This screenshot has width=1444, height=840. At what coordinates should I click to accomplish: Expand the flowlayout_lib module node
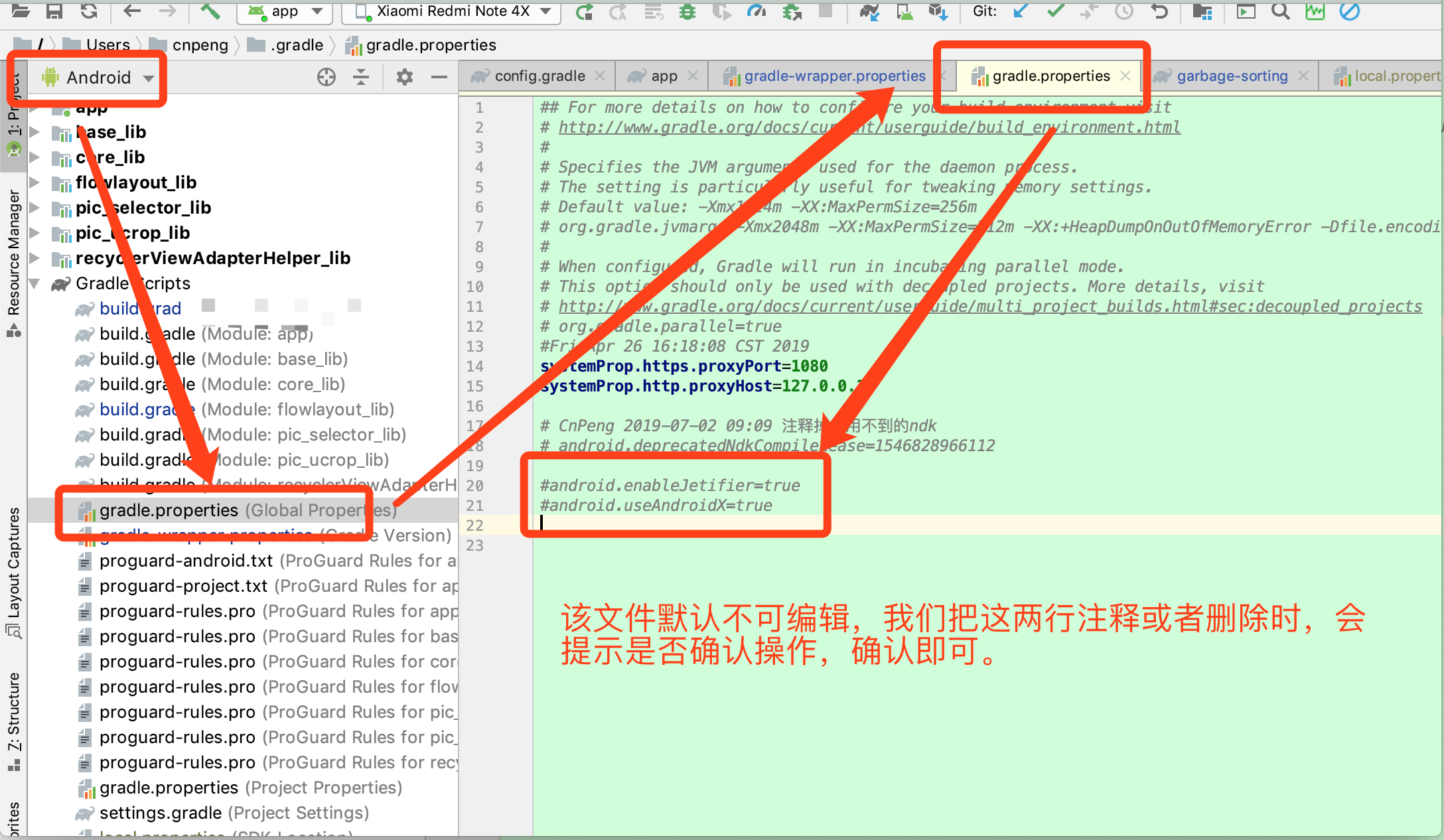[35, 182]
